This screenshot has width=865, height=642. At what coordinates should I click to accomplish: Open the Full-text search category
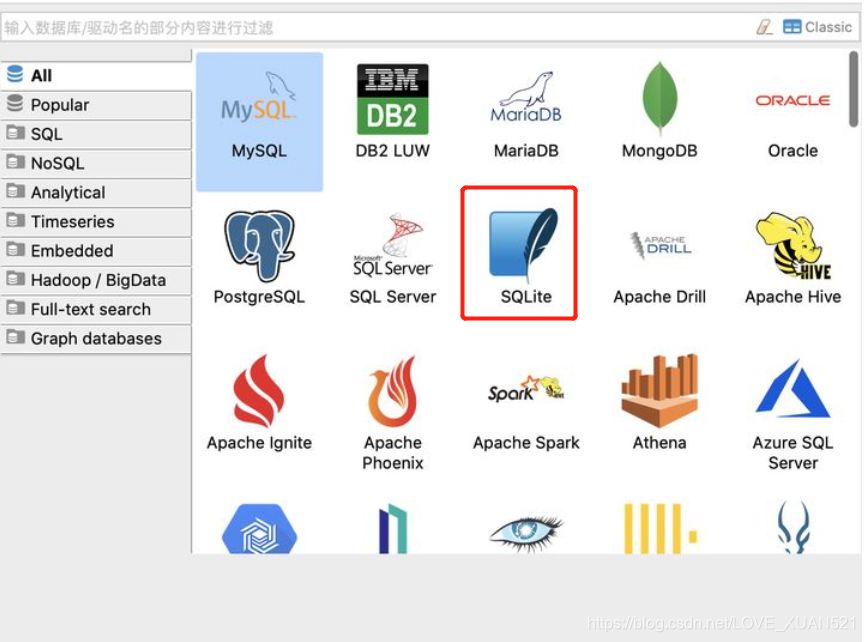(96, 309)
